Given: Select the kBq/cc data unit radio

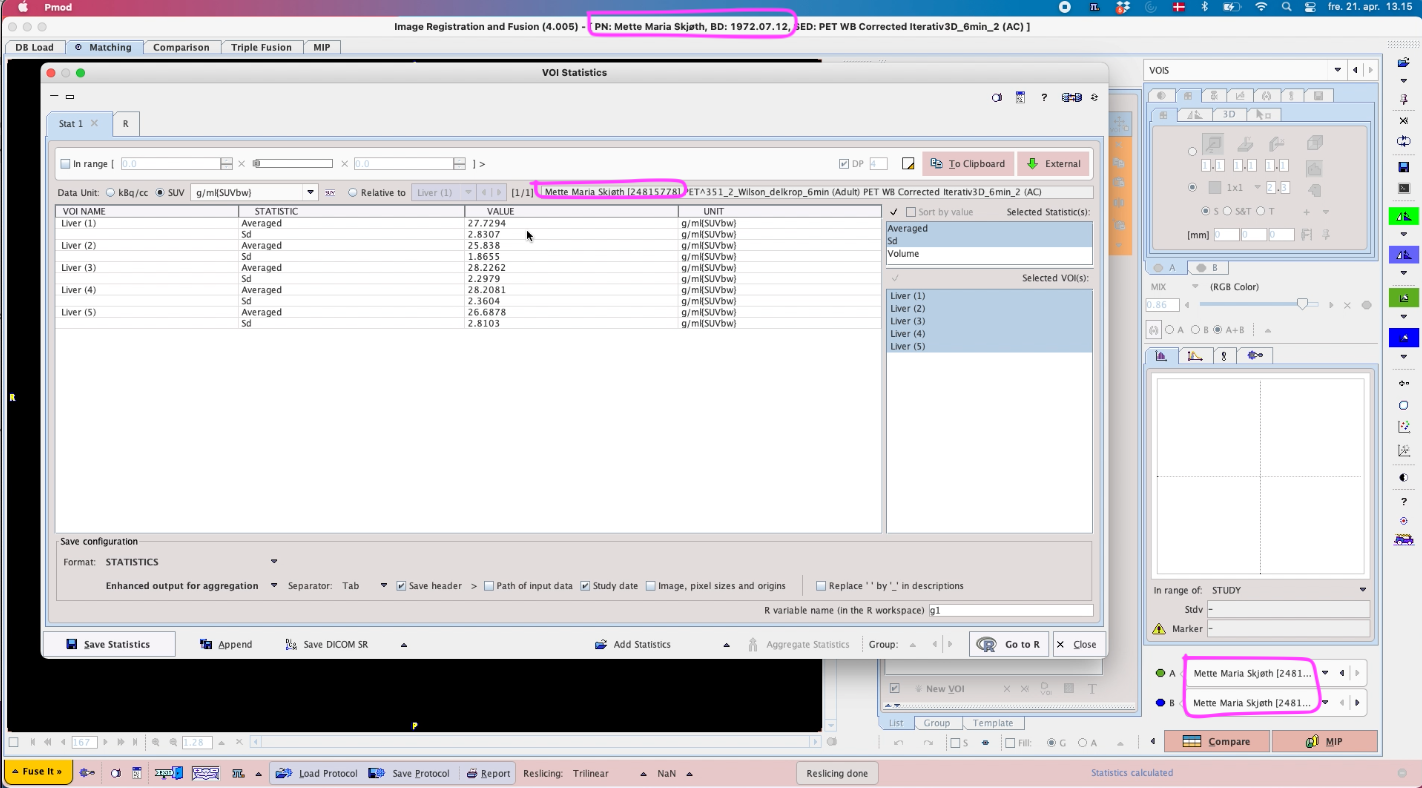Looking at the screenshot, I should (110, 192).
